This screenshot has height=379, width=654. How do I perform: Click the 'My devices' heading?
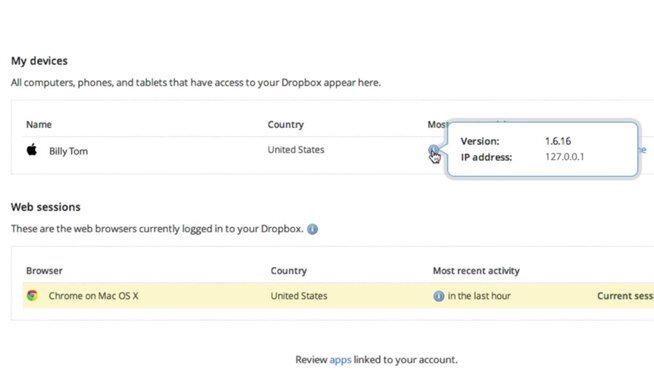[x=39, y=61]
